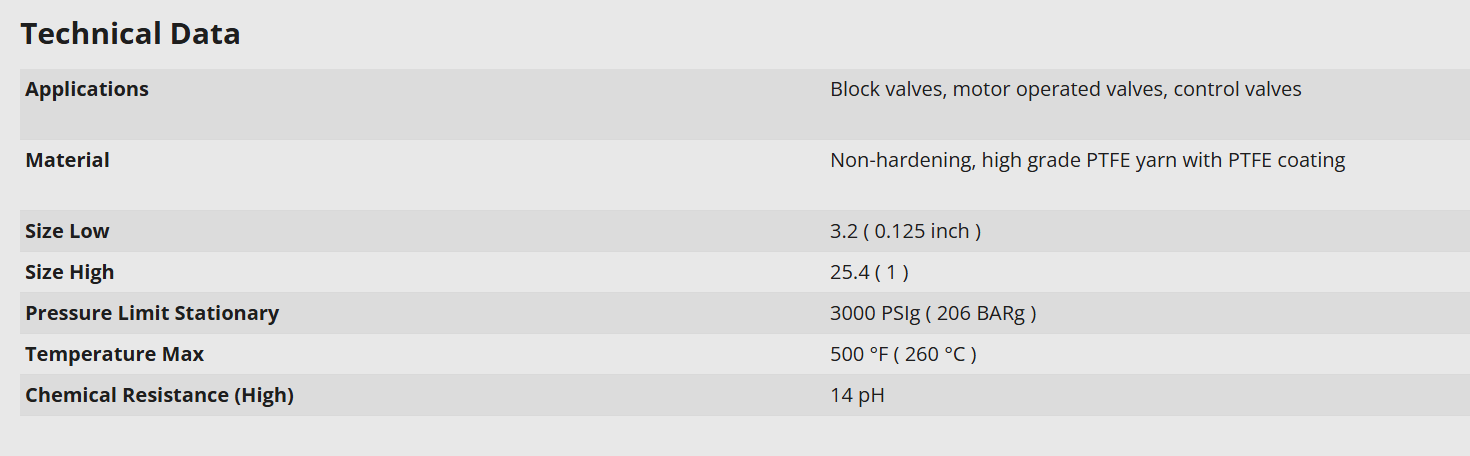Select the Size Low label

[x=67, y=231]
